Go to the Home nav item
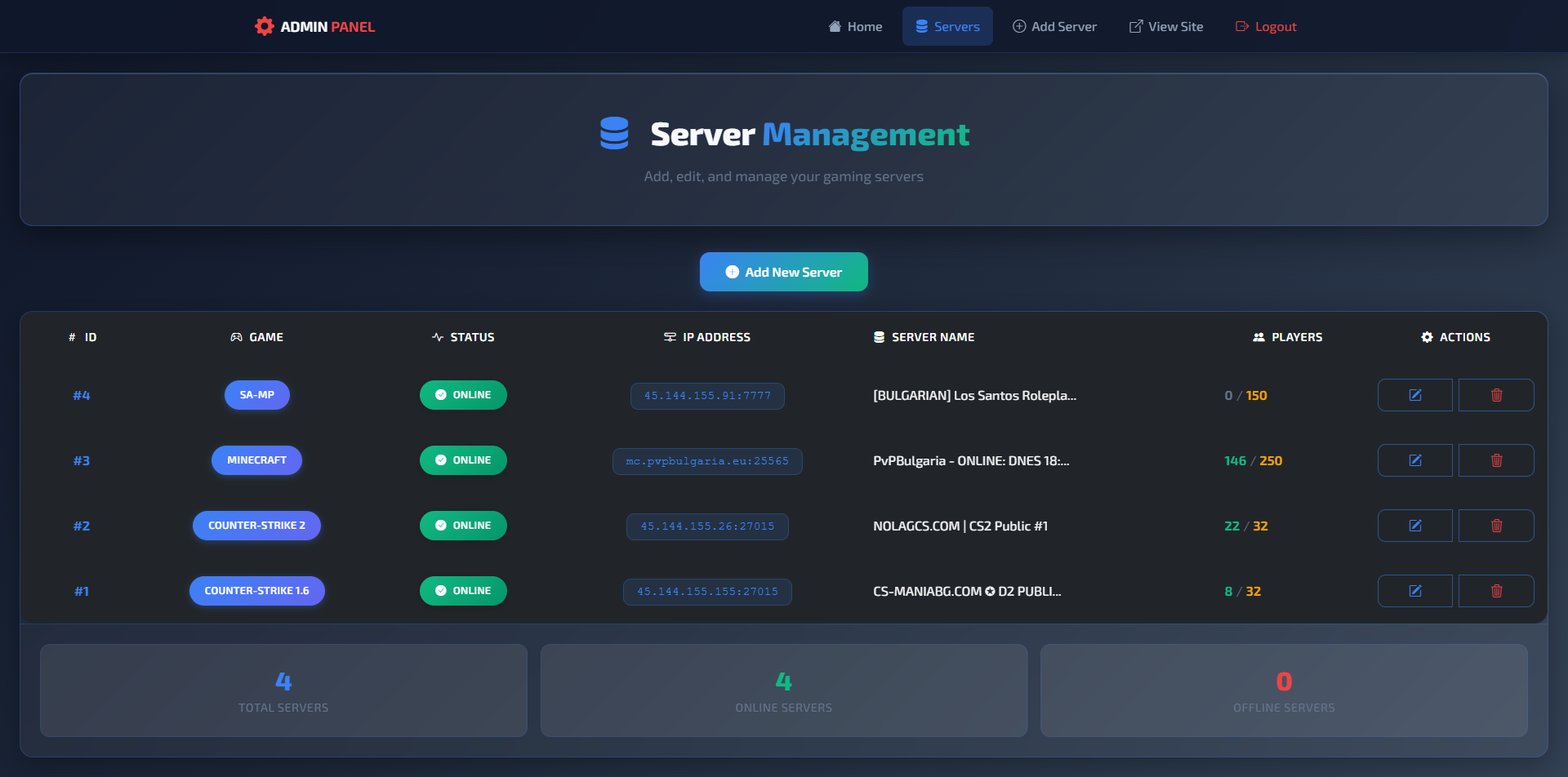 tap(855, 27)
